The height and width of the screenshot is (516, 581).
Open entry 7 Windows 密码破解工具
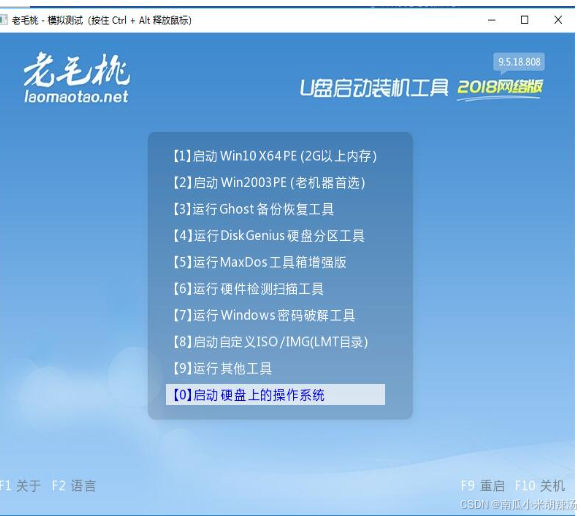click(263, 316)
